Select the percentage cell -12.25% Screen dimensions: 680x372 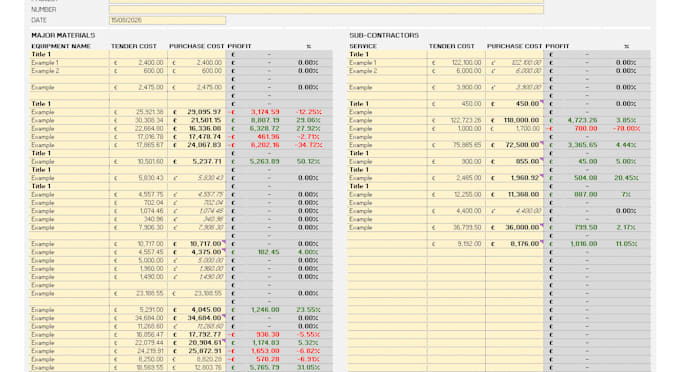point(309,112)
